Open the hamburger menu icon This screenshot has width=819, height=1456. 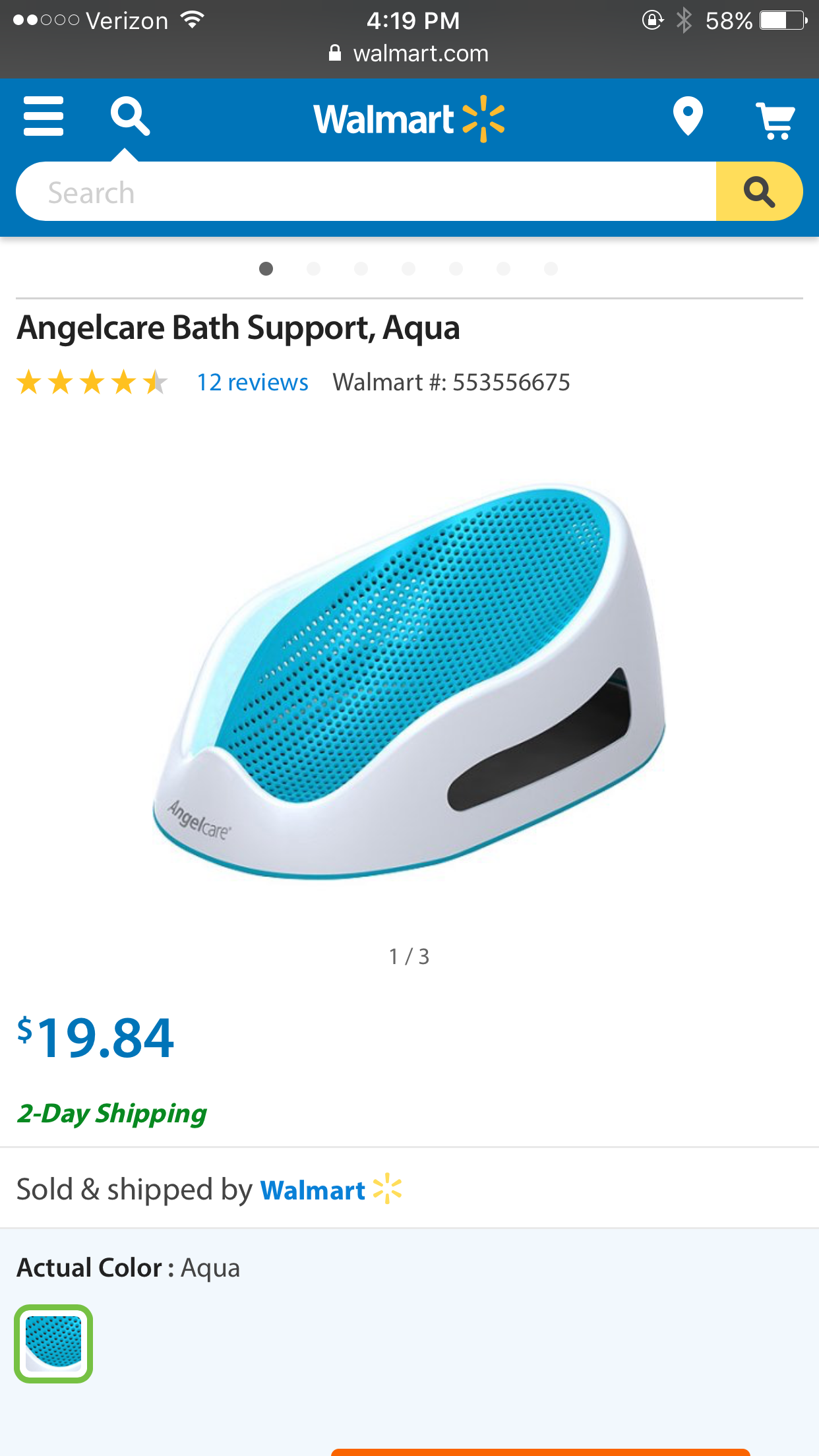tap(44, 116)
